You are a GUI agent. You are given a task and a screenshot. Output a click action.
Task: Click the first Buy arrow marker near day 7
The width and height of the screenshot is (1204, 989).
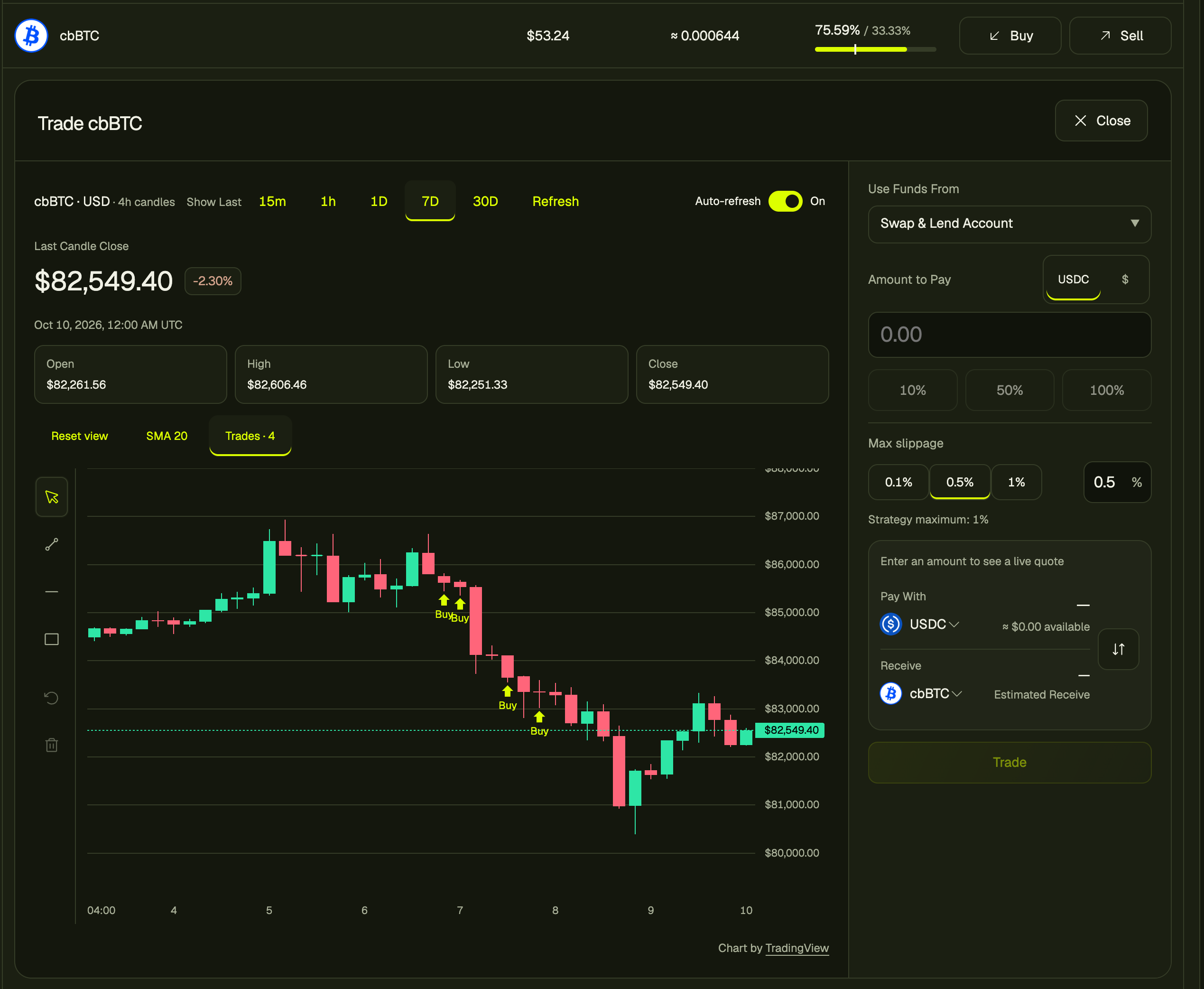tap(444, 600)
